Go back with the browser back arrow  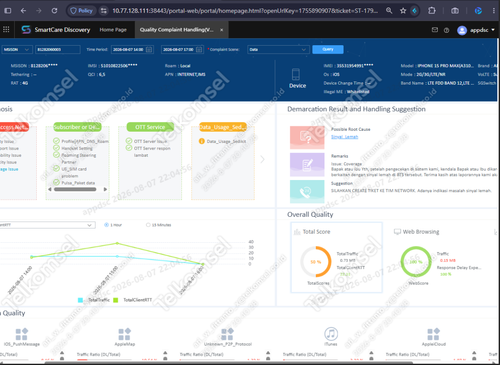coord(23,11)
